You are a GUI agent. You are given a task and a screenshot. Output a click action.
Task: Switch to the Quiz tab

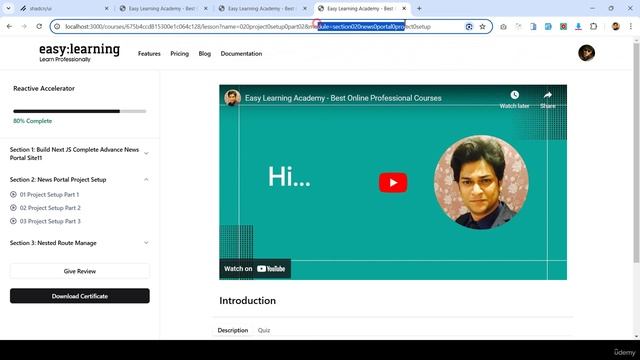tap(264, 330)
